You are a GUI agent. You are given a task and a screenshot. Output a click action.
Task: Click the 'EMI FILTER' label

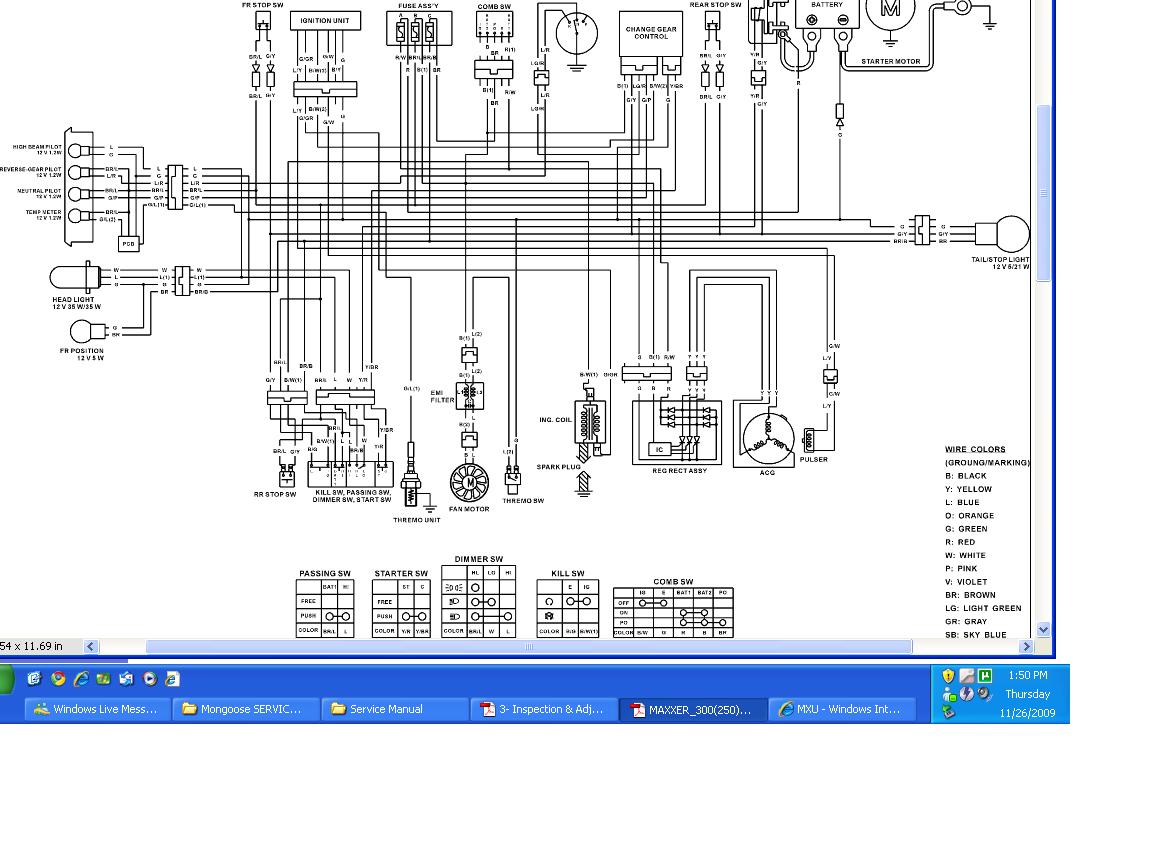[442, 397]
